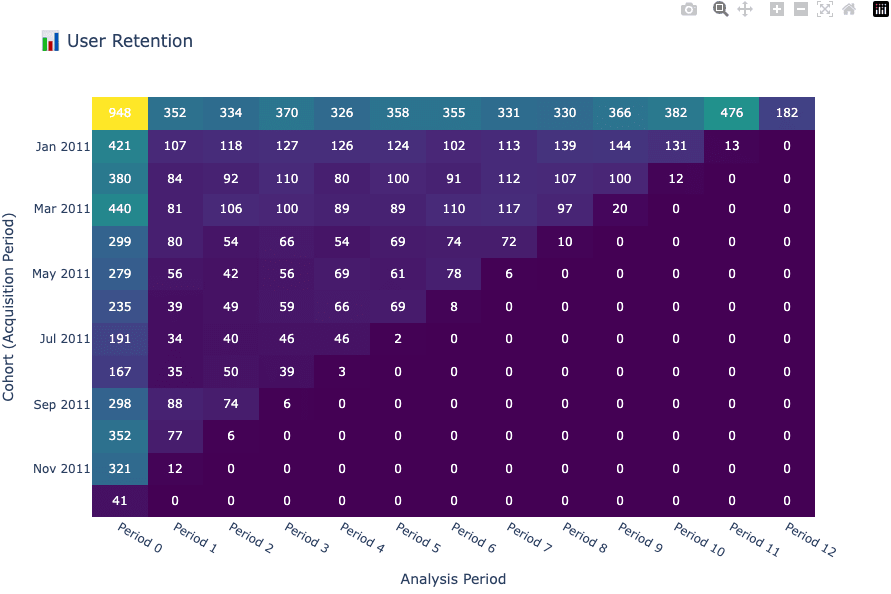The height and width of the screenshot is (594, 891).
Task: Zoom out using the minus modebar icon
Action: 800,9
